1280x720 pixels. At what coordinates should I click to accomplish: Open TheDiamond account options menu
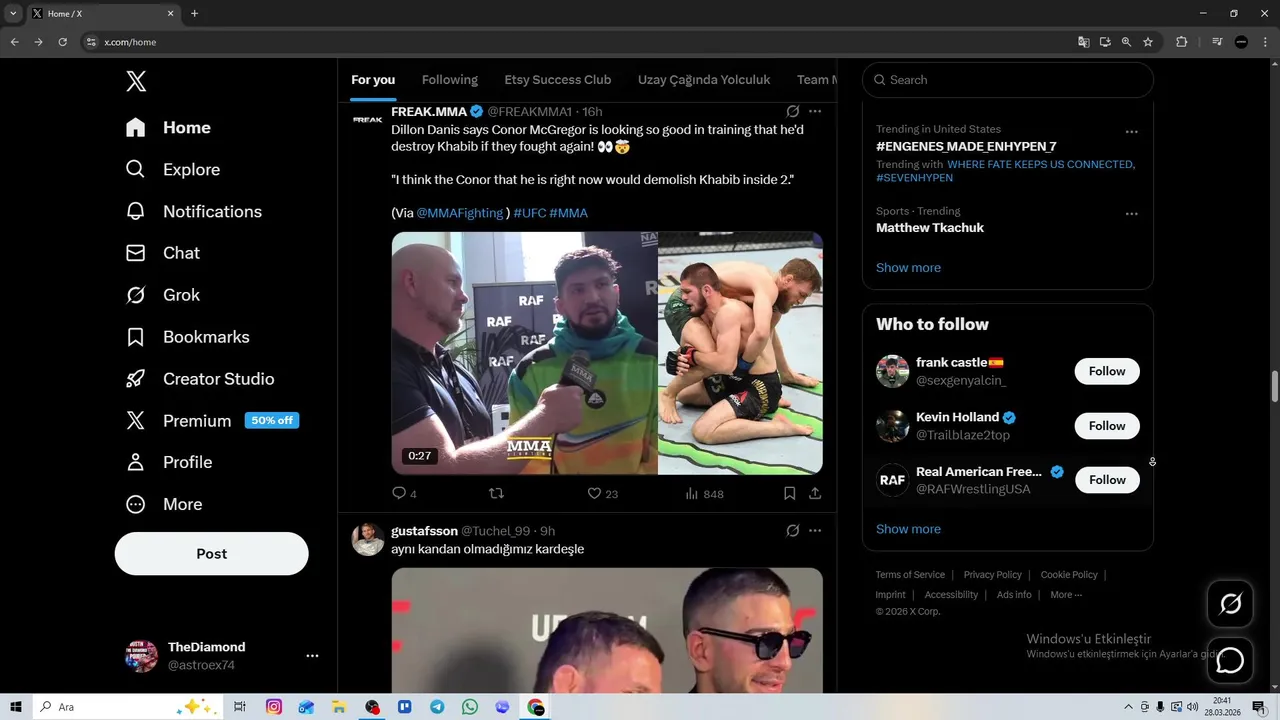point(312,656)
